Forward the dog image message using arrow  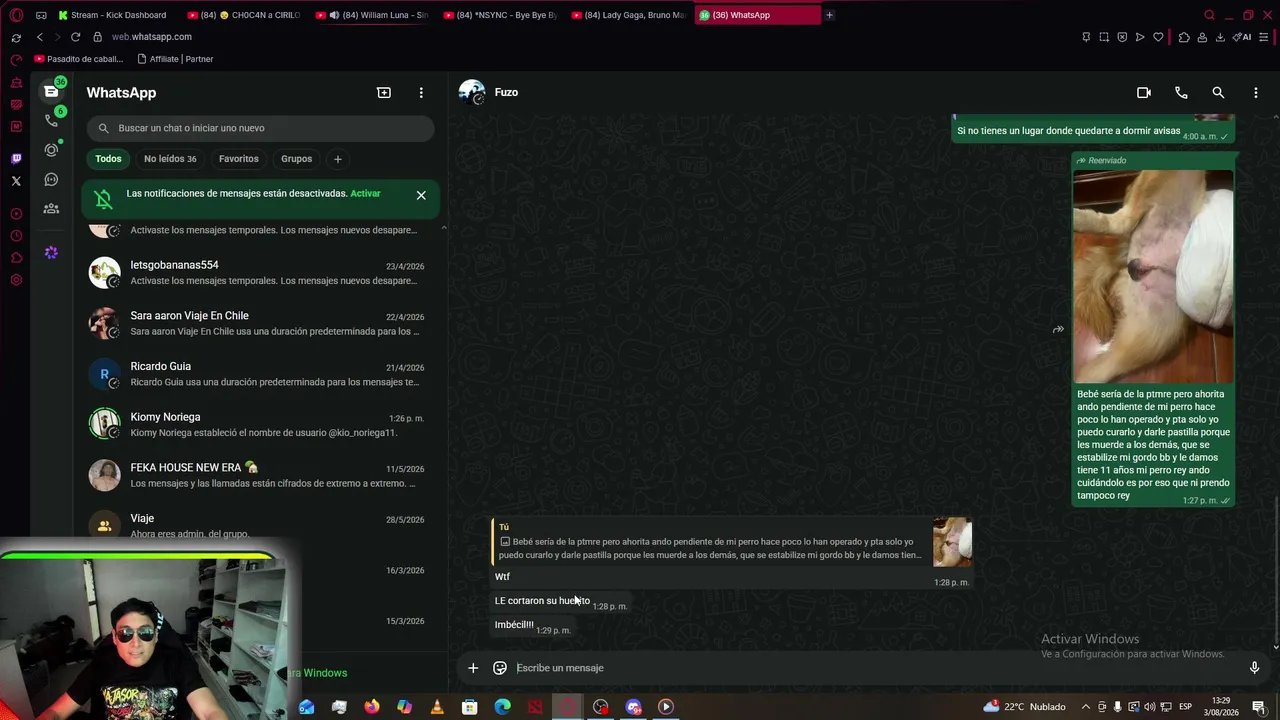pos(1058,329)
